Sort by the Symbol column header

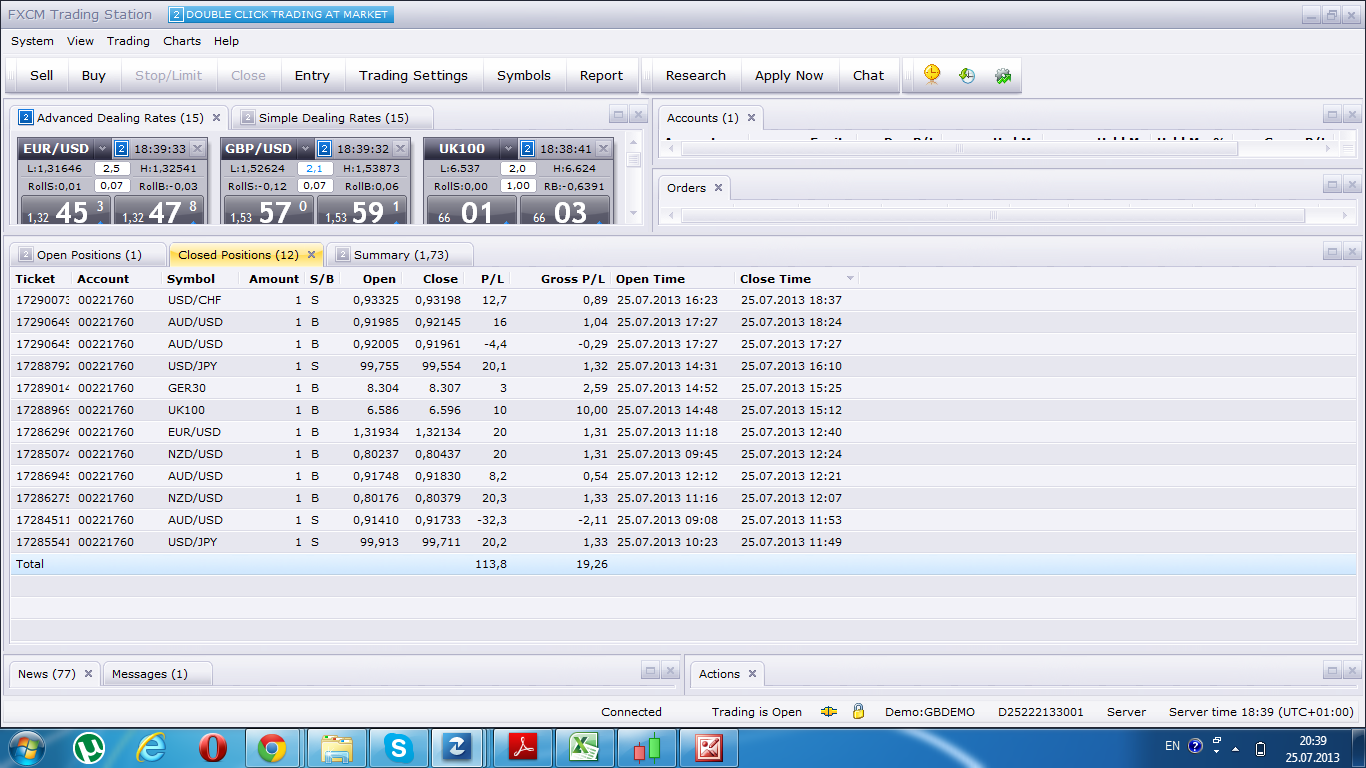191,279
